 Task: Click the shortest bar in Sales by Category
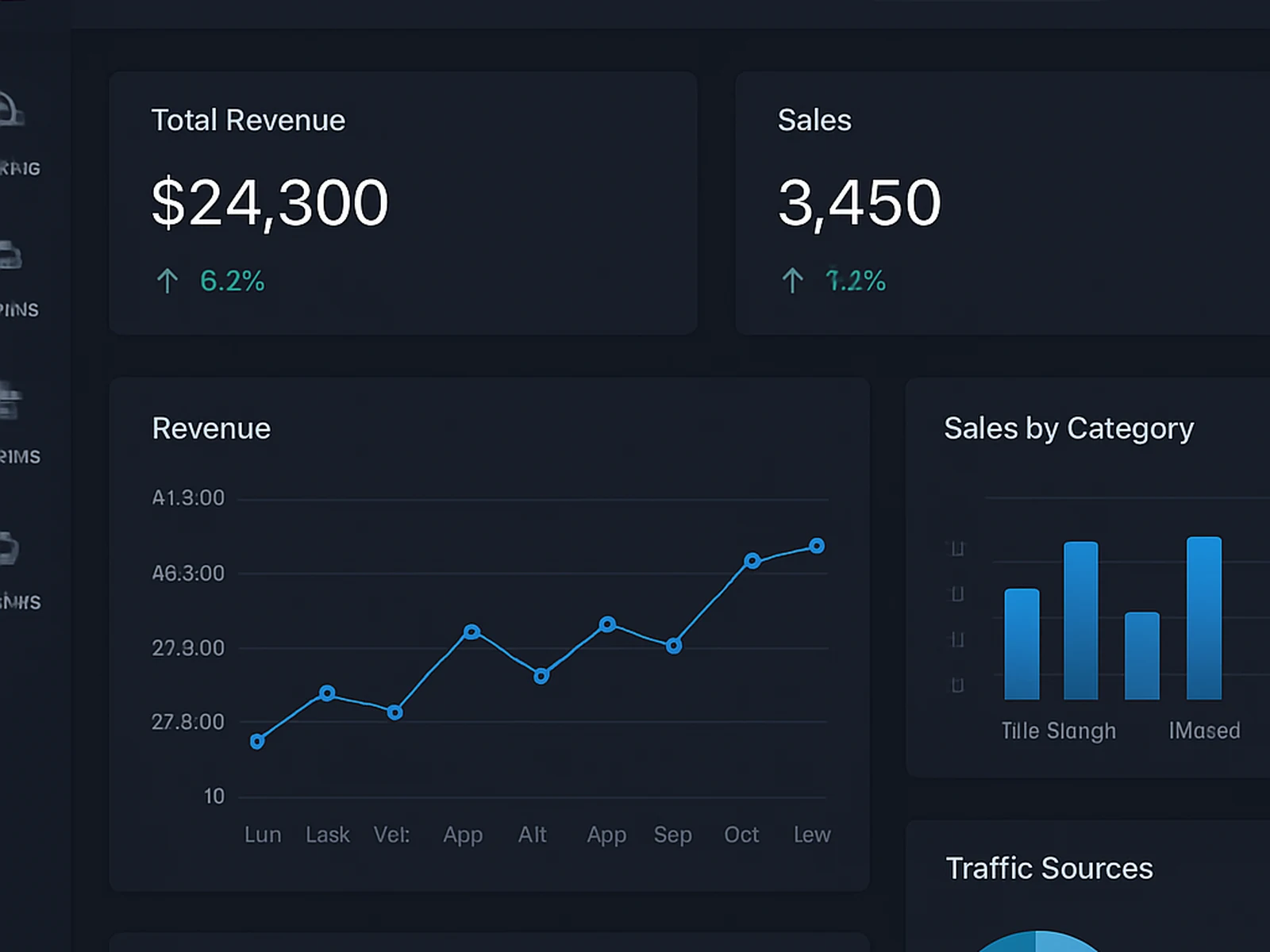coord(1141,656)
